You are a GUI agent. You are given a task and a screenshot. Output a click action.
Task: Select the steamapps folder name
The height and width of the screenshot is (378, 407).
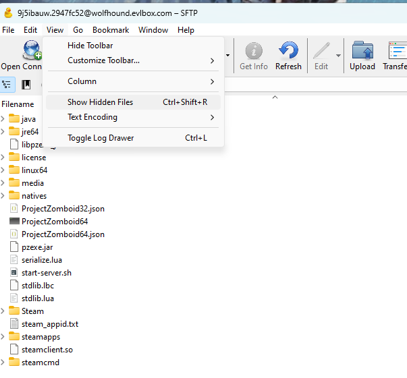41,337
